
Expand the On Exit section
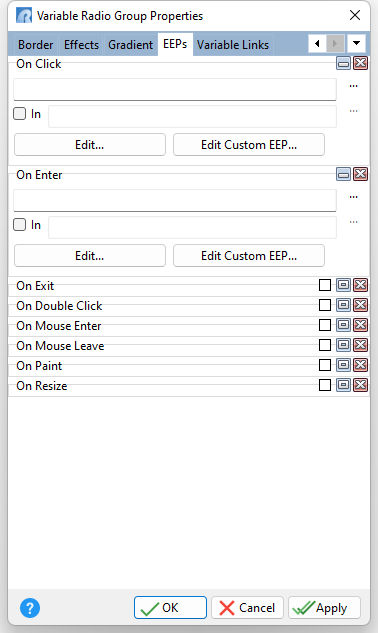point(343,285)
